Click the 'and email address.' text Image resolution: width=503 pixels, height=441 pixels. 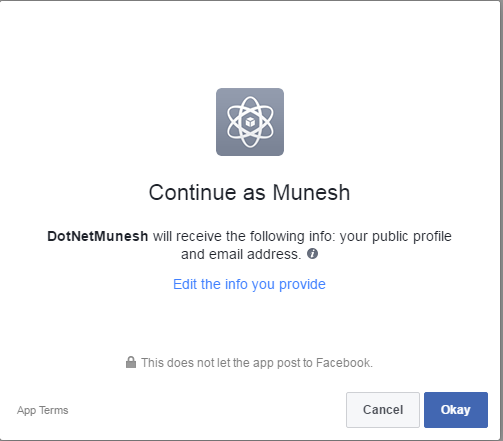click(x=241, y=254)
